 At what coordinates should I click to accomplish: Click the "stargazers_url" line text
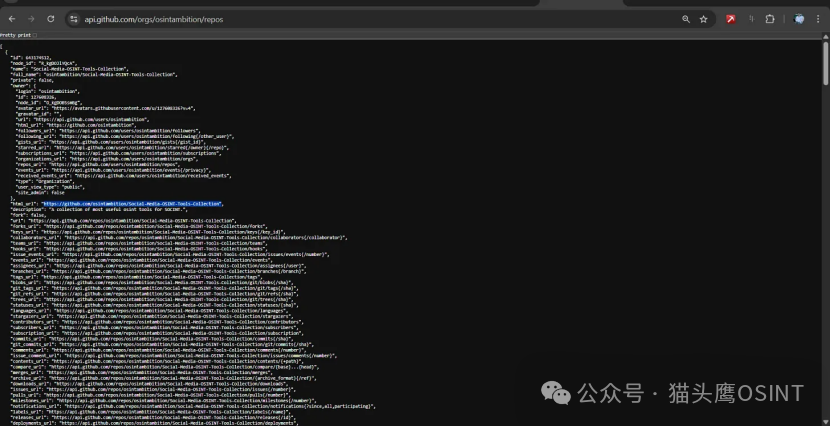151,316
